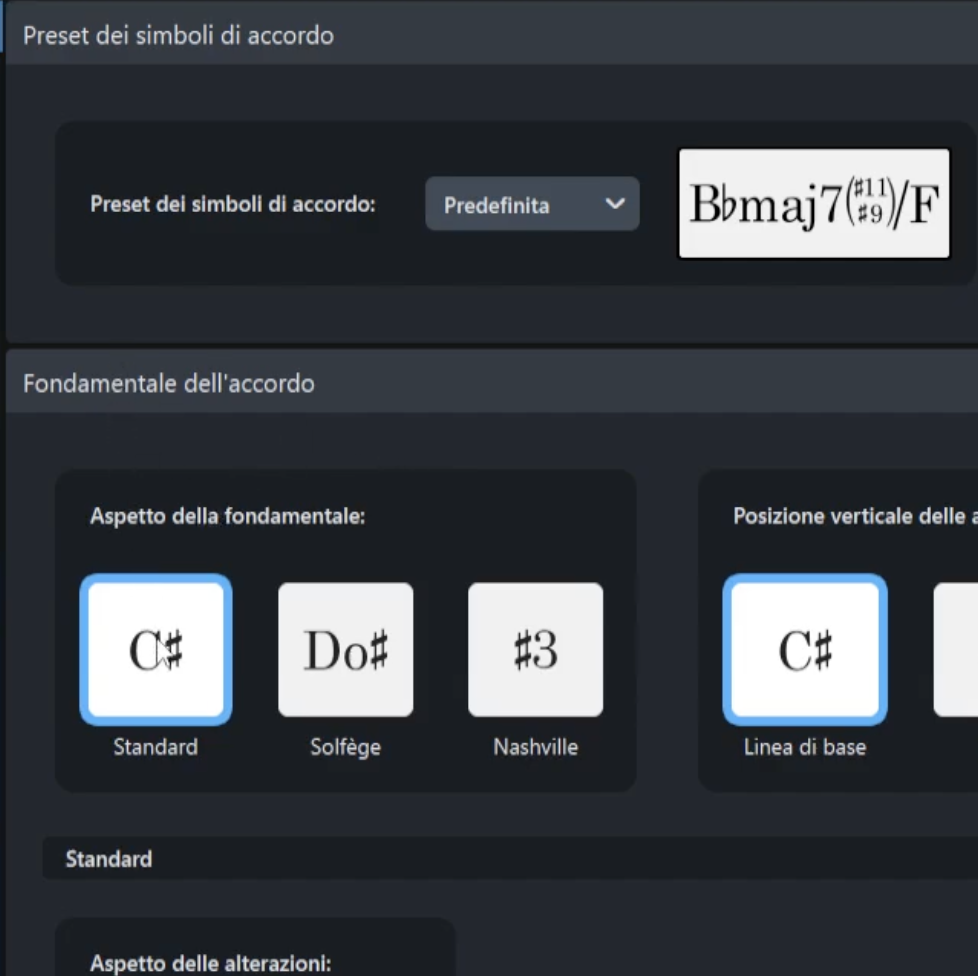Viewport: 978px width, 976px height.
Task: Select the Standard C♯ root appearance tile
Action: point(156,649)
